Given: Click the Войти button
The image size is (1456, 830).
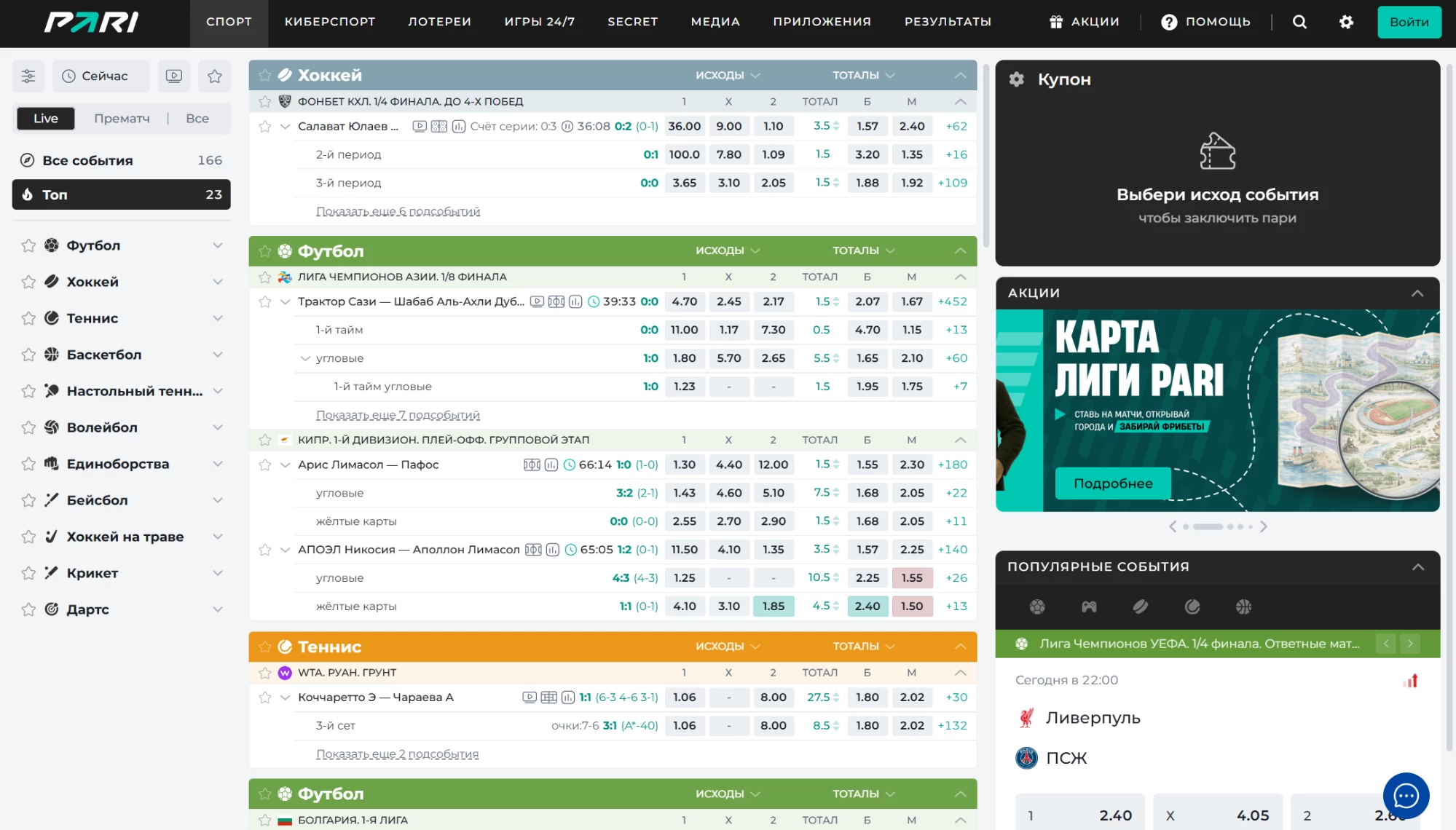Looking at the screenshot, I should [1409, 22].
